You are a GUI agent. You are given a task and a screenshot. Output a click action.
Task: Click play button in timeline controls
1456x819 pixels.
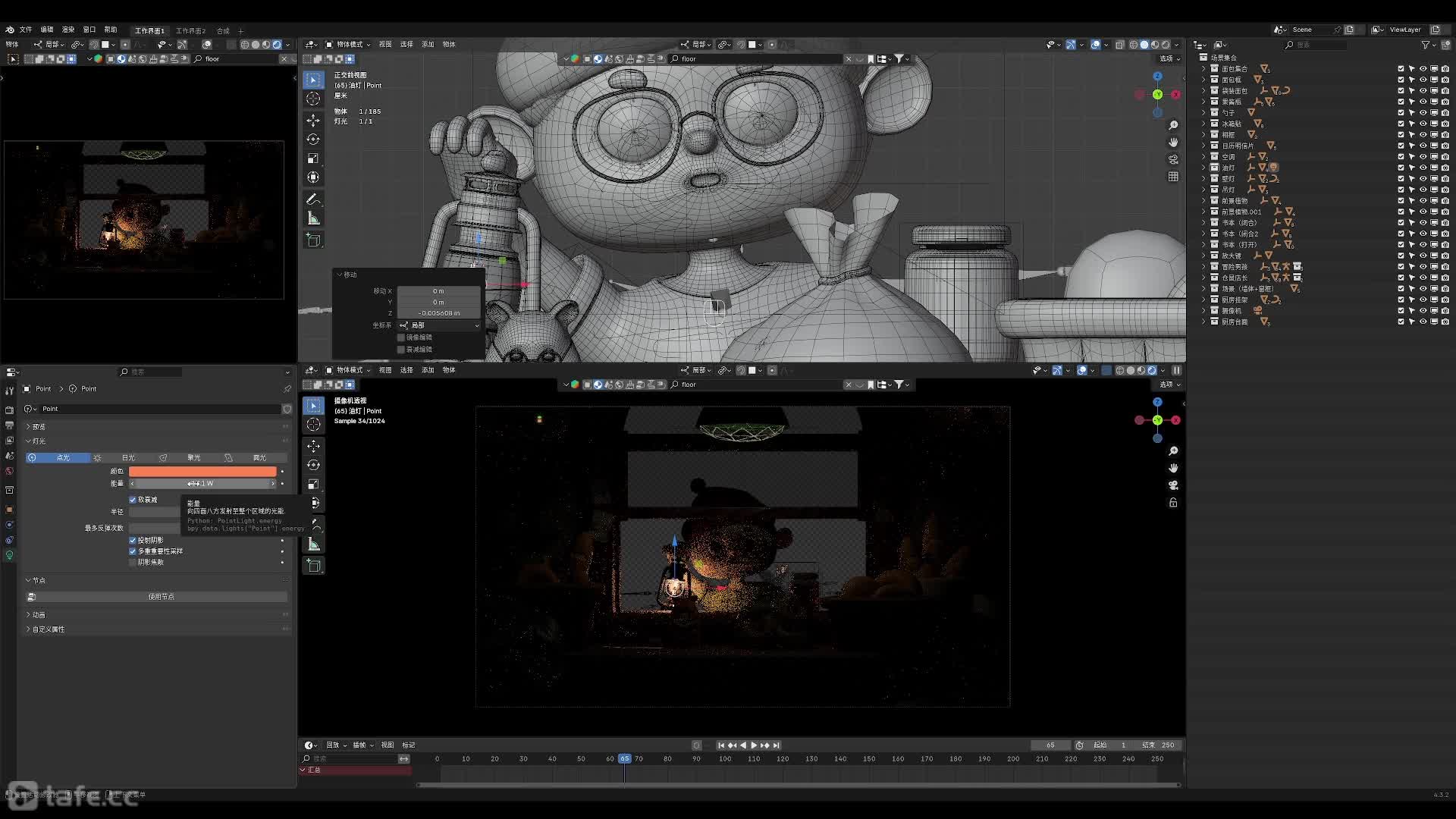click(x=754, y=745)
